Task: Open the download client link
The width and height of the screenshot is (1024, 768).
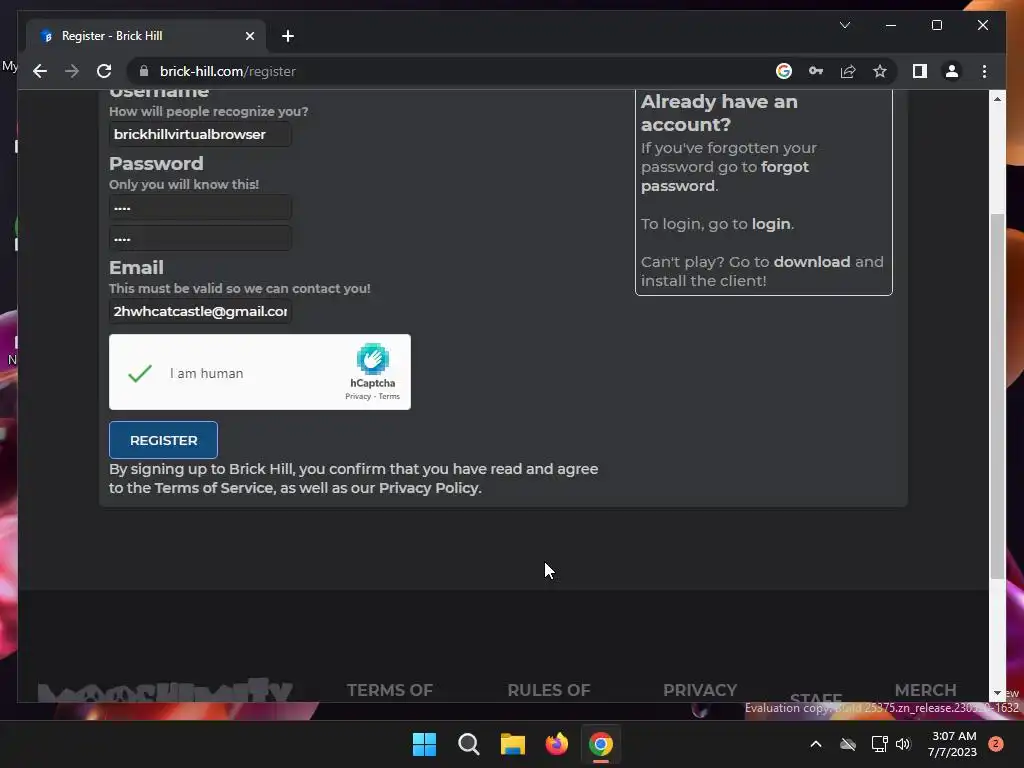Action: coord(812,262)
